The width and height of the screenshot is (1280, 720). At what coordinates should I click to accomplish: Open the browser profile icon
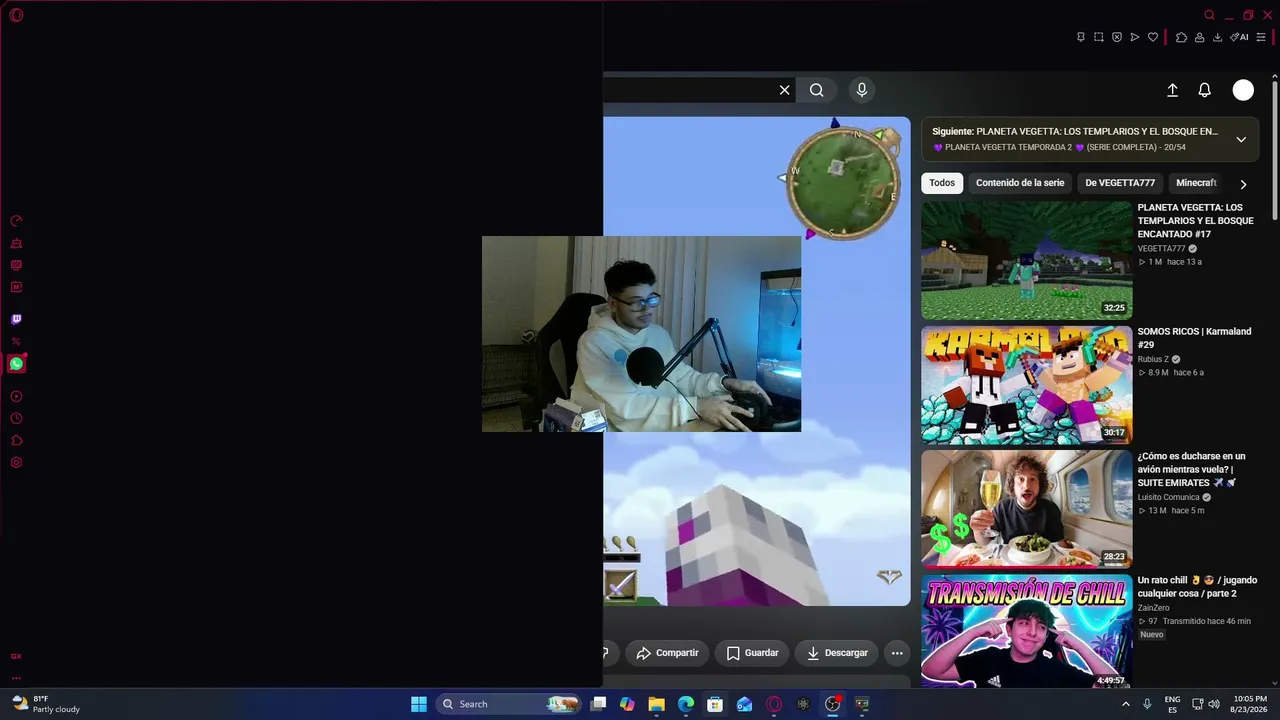coord(1199,37)
